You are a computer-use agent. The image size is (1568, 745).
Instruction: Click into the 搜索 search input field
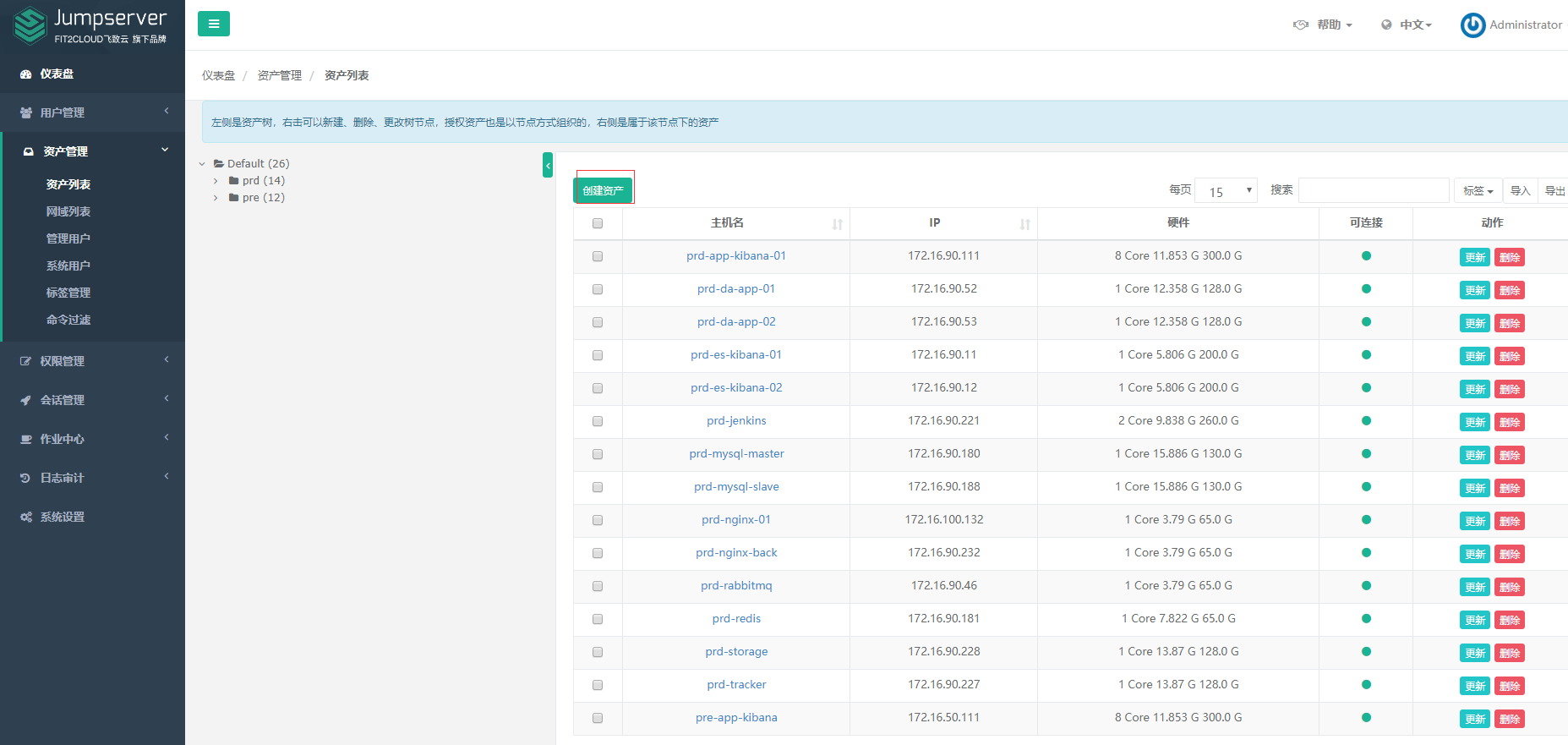click(1374, 190)
